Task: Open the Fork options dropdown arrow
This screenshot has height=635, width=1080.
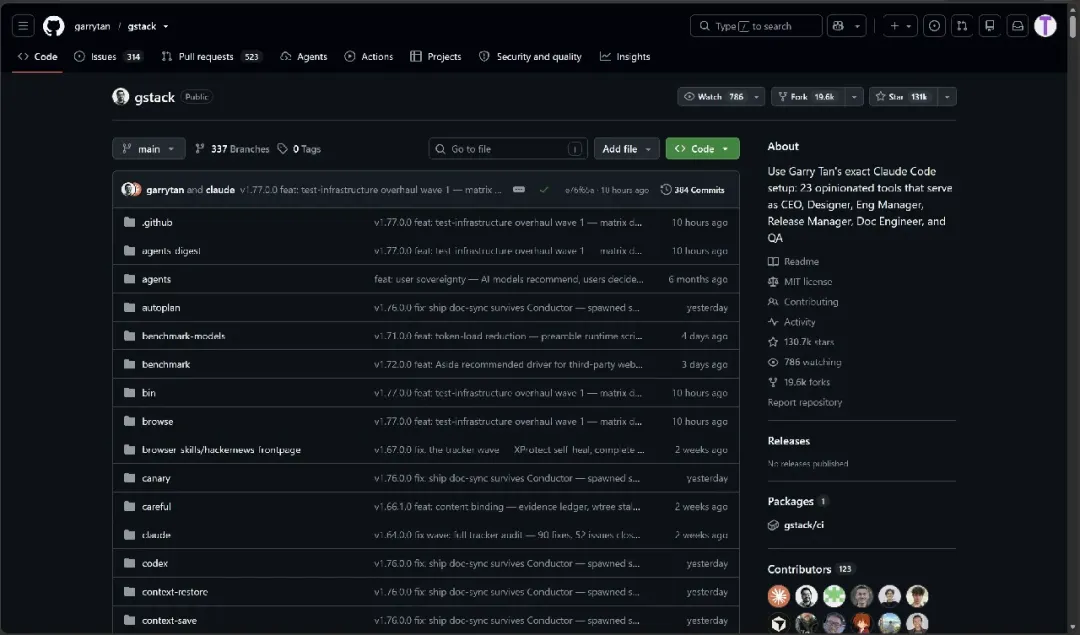Action: point(854,97)
